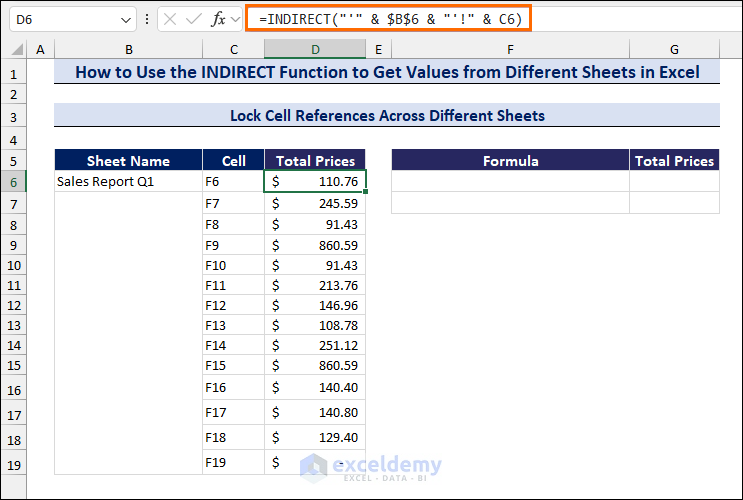Open the Insert Function fx dialog
This screenshot has height=500, width=743.
[x=220, y=19]
